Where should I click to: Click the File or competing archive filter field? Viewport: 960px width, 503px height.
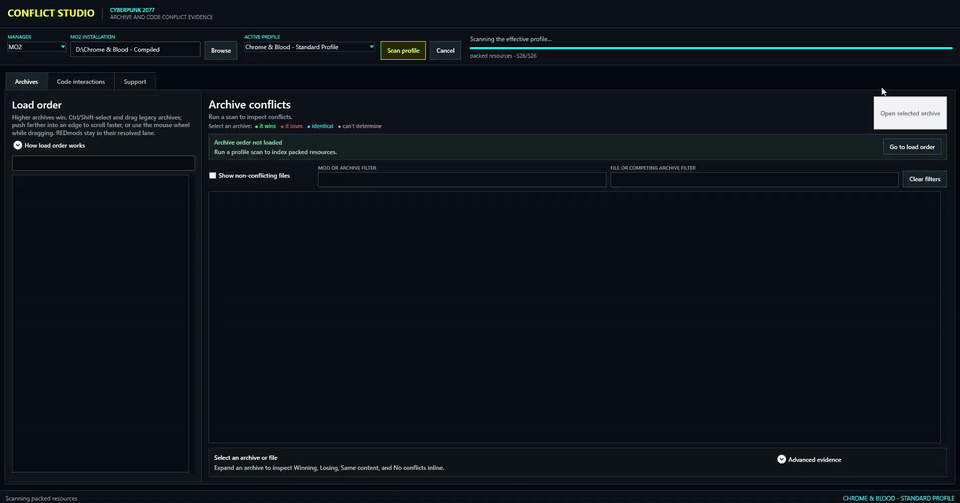click(754, 179)
